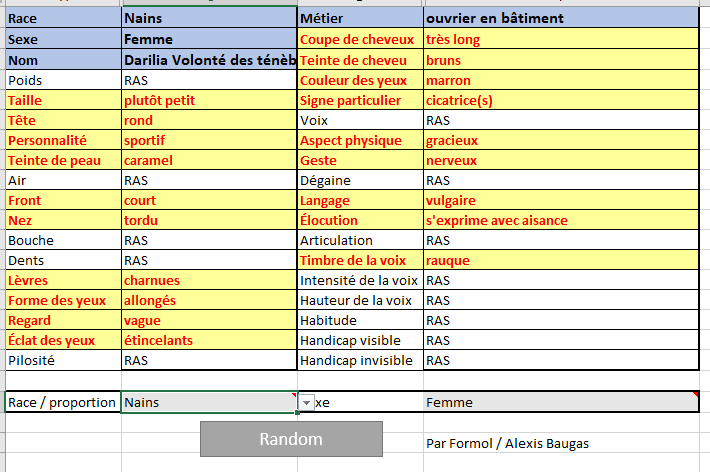Select the "rauque" voice timbre cell

[560, 260]
